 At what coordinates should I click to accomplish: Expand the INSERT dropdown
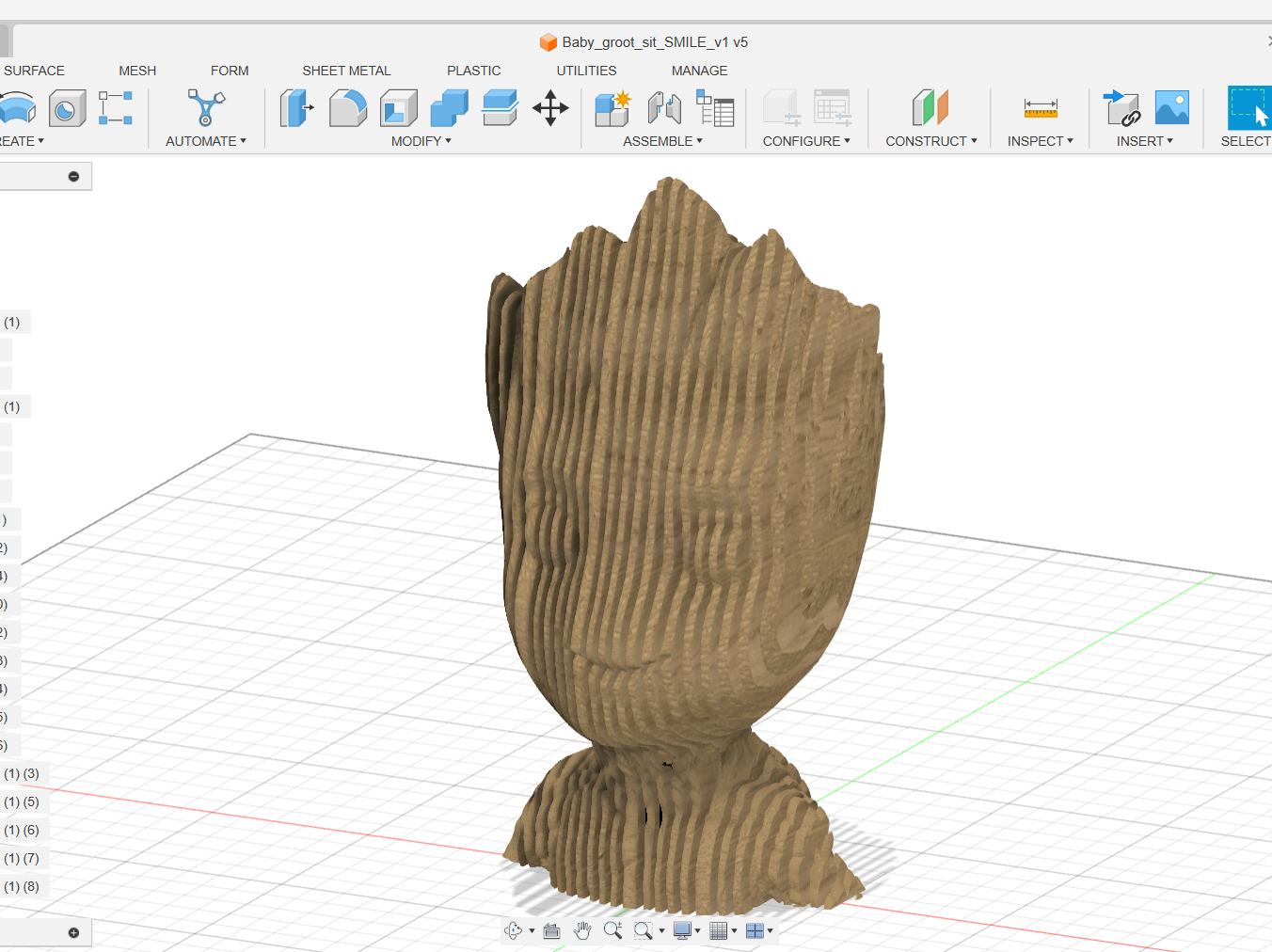[x=1145, y=141]
